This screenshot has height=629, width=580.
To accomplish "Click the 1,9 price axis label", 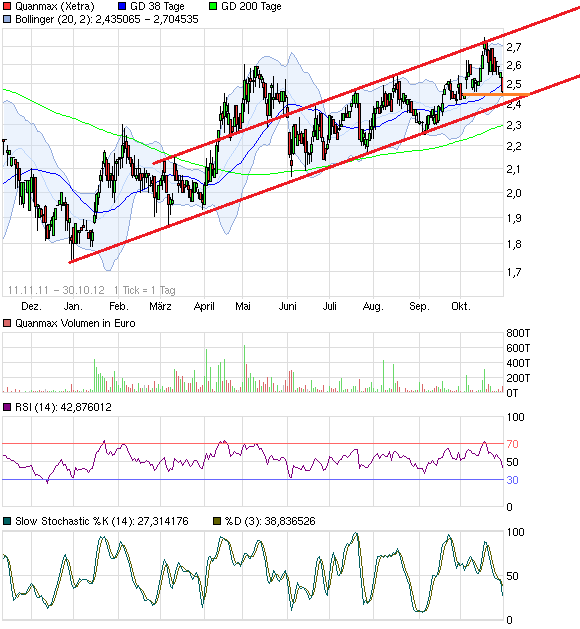I will point(514,219).
